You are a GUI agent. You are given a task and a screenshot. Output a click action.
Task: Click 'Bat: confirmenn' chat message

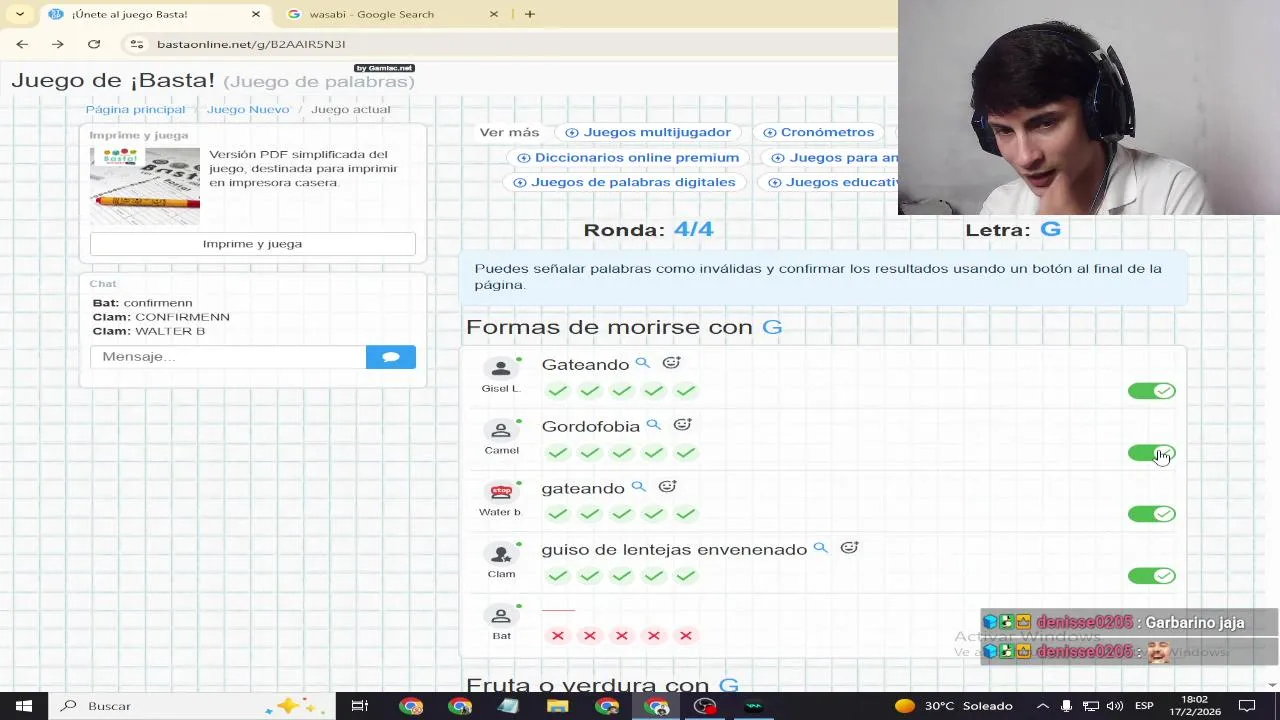click(x=142, y=303)
